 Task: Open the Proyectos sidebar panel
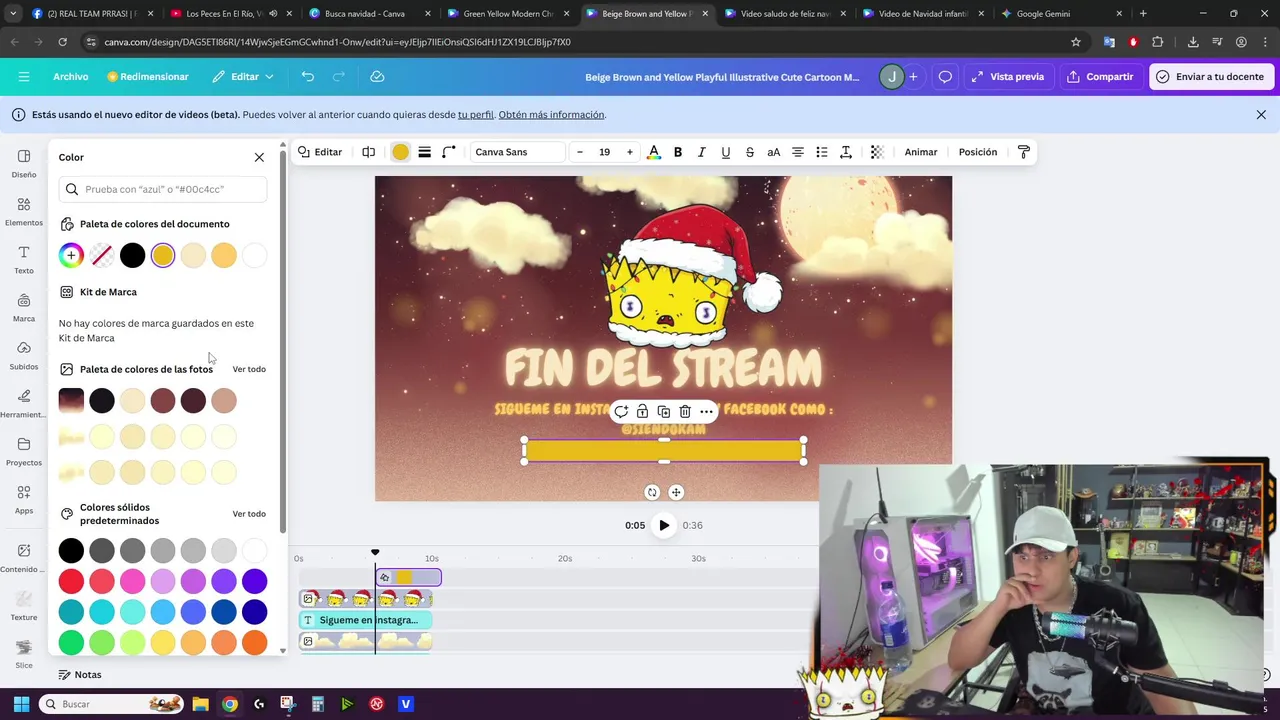pyautogui.click(x=24, y=451)
